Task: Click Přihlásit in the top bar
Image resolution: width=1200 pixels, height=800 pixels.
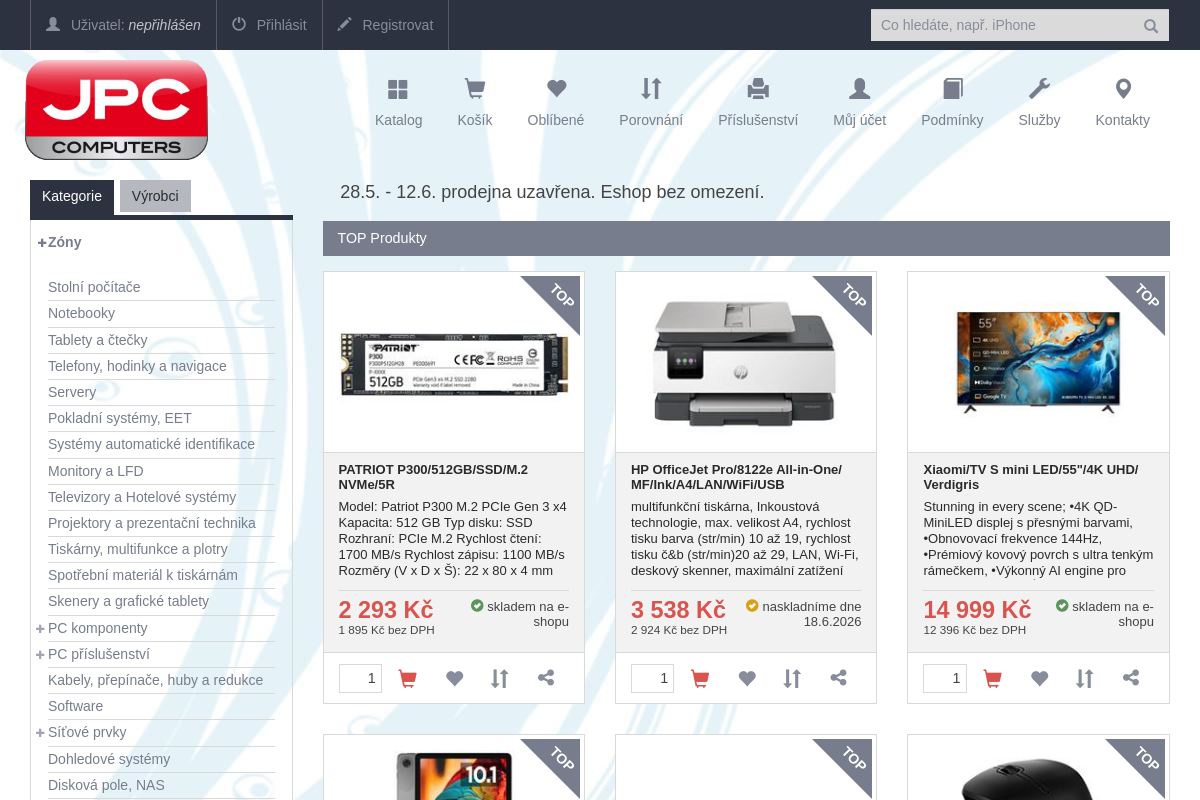Action: (x=269, y=25)
